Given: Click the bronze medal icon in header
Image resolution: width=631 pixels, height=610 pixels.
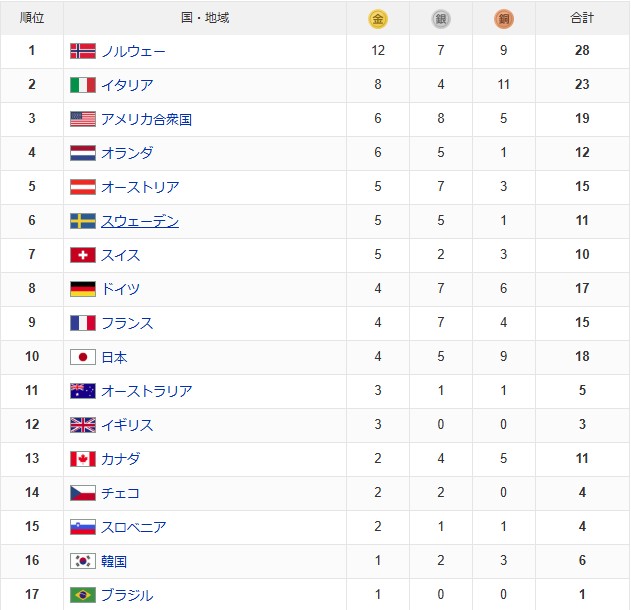Looking at the screenshot, I should click(x=503, y=18).
